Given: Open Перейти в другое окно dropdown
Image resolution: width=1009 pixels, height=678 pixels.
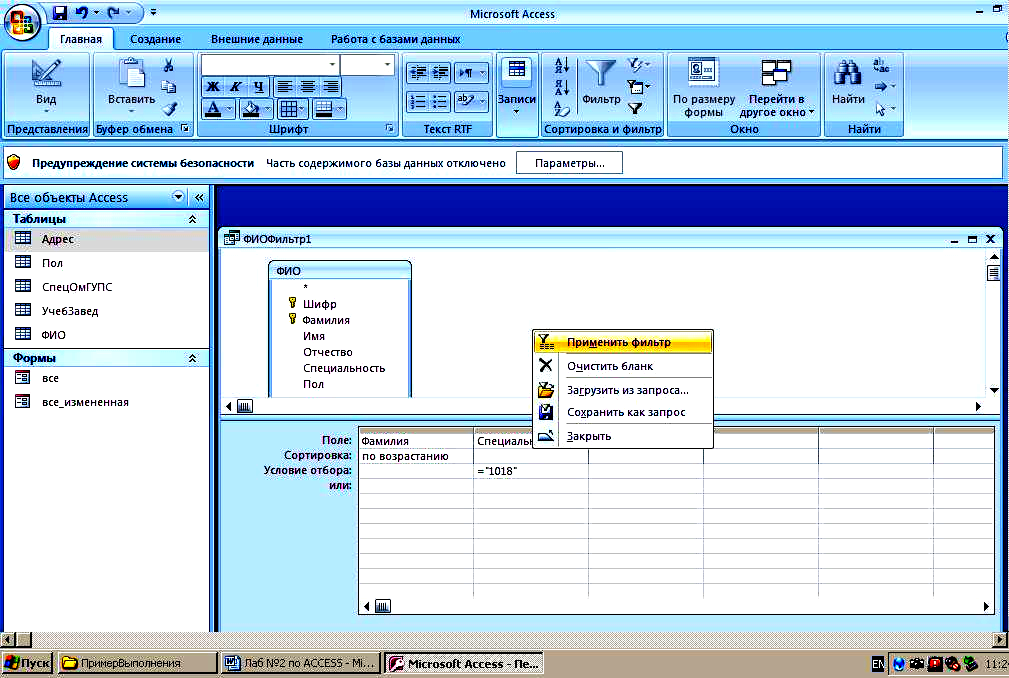Looking at the screenshot, I should pos(776,88).
